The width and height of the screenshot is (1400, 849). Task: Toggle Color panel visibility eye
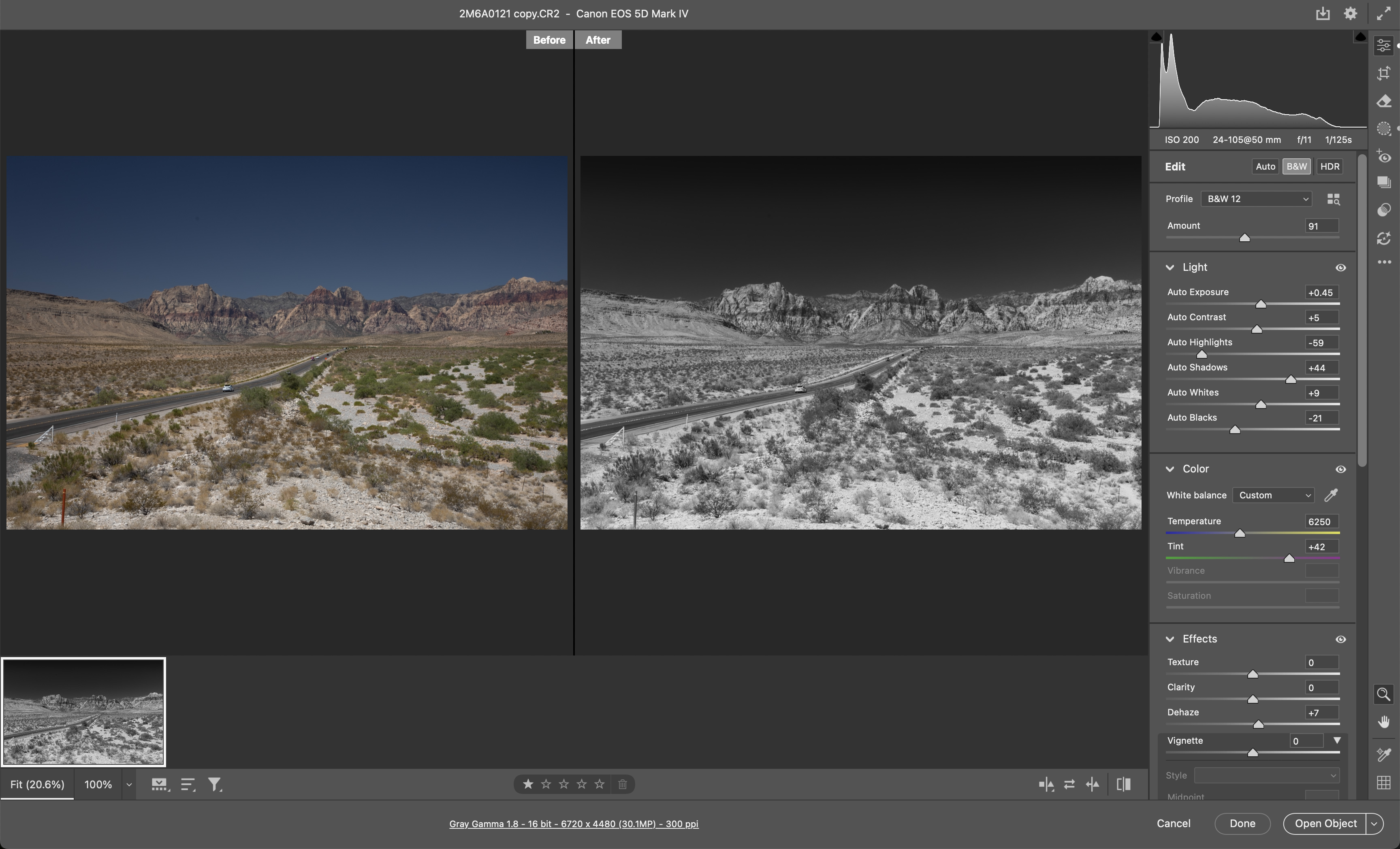point(1340,469)
